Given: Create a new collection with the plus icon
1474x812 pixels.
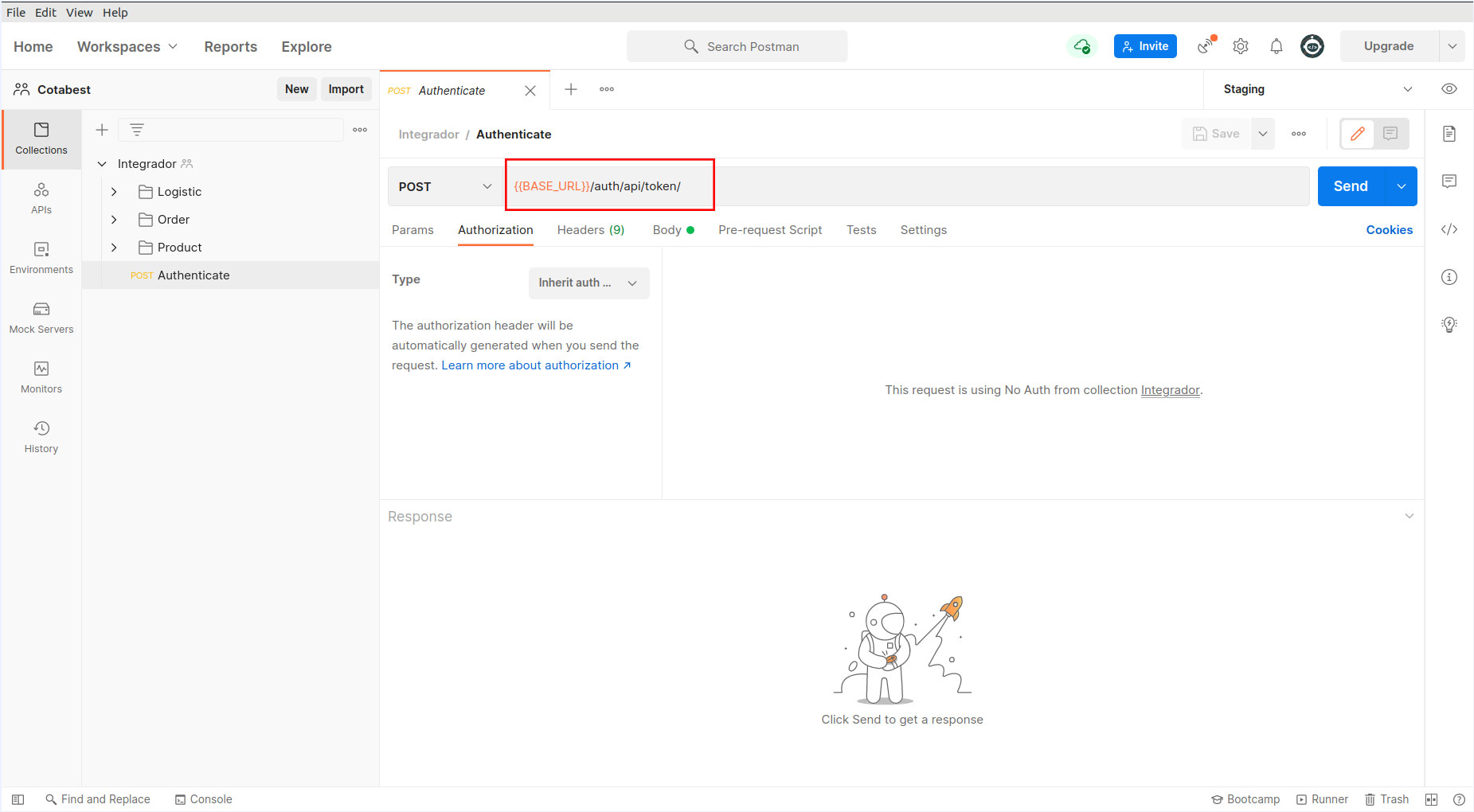Looking at the screenshot, I should pos(102,130).
